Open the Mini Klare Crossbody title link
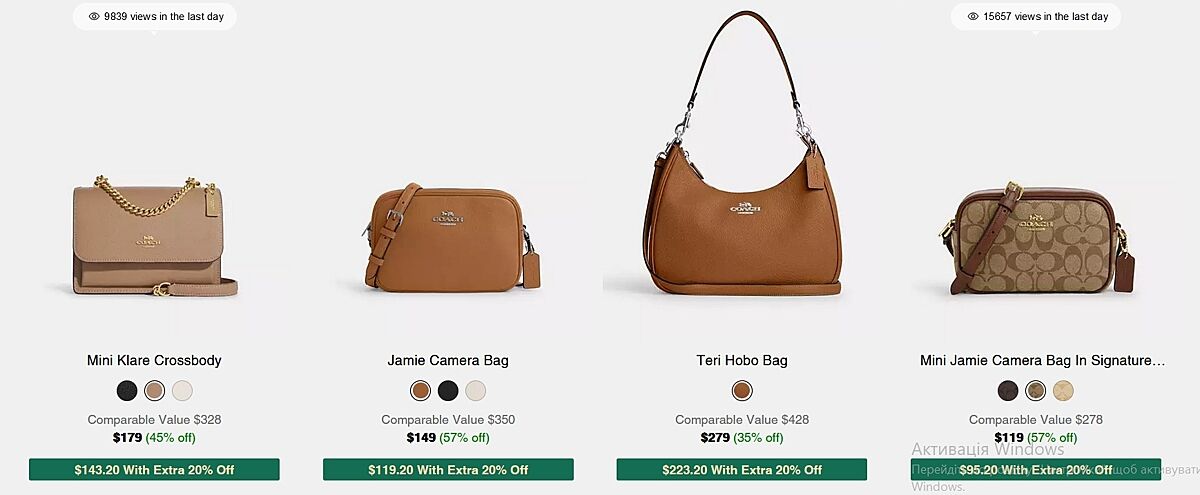 154,360
